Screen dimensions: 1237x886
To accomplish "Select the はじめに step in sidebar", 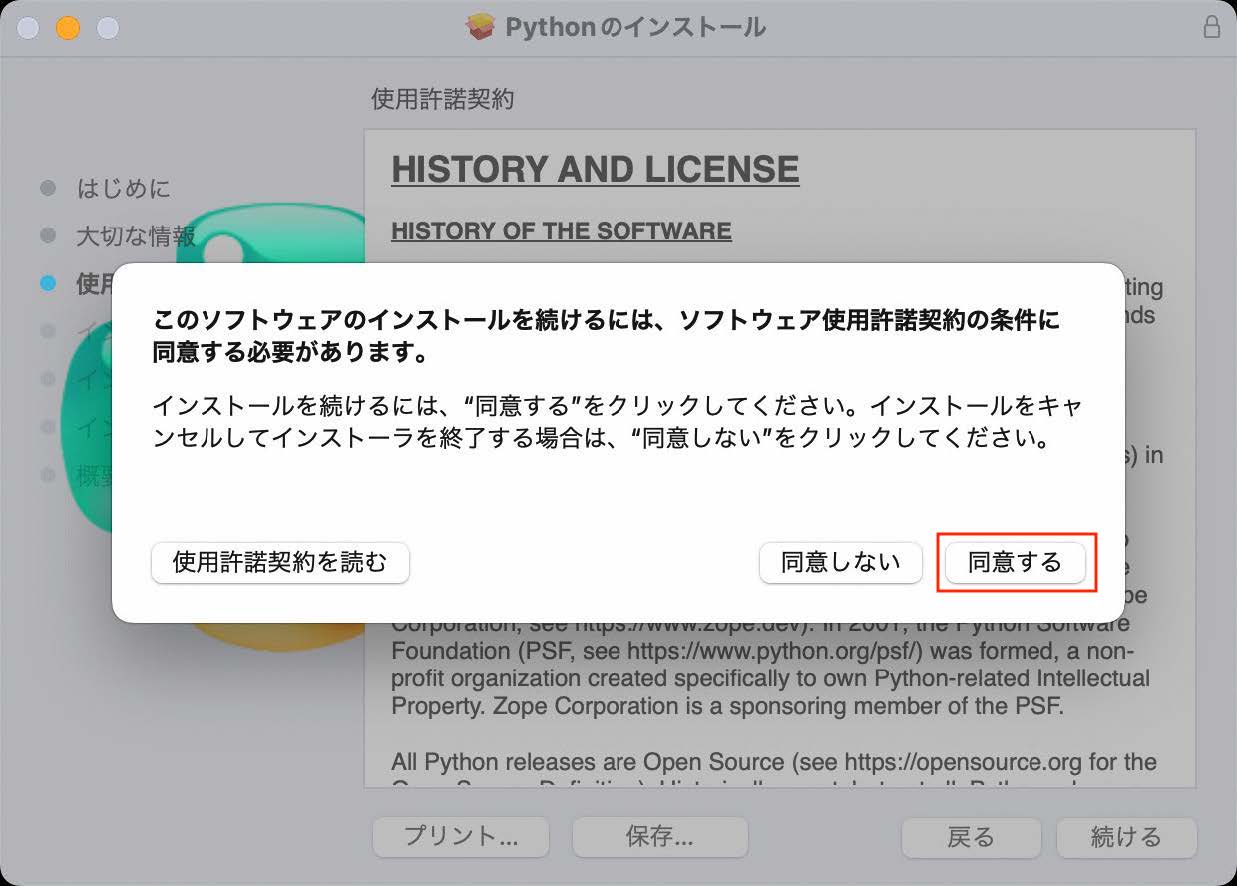I will tap(124, 188).
